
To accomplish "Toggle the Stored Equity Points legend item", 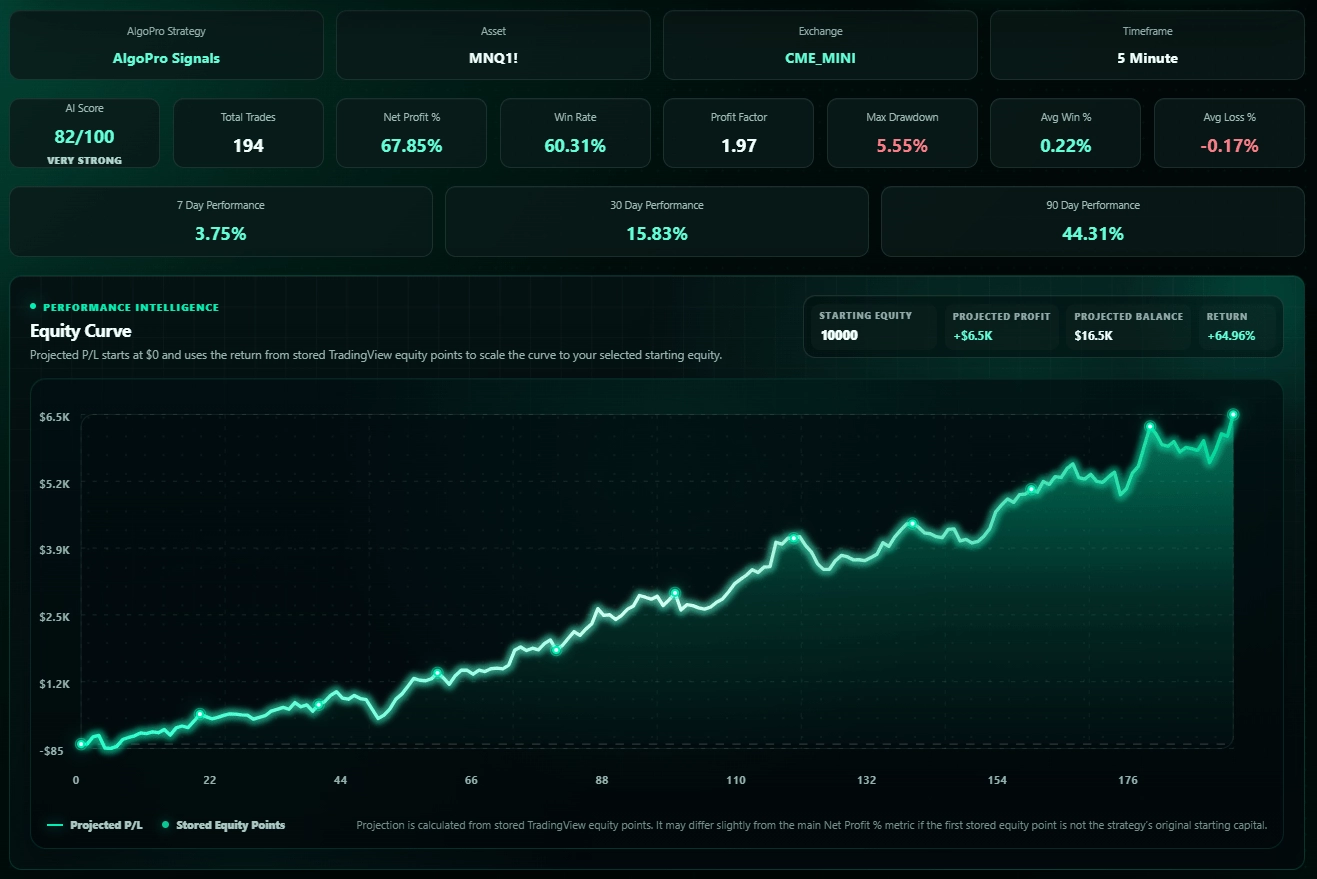I will point(223,825).
